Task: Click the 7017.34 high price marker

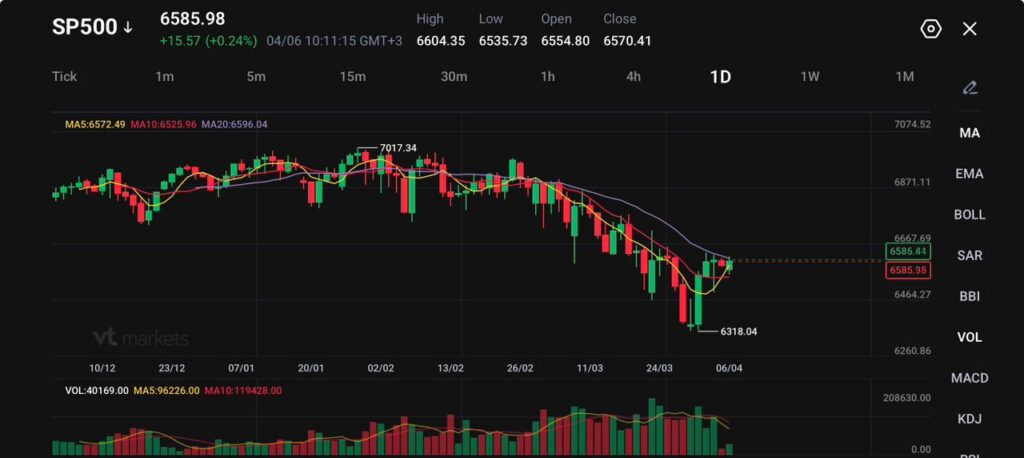Action: [398, 148]
